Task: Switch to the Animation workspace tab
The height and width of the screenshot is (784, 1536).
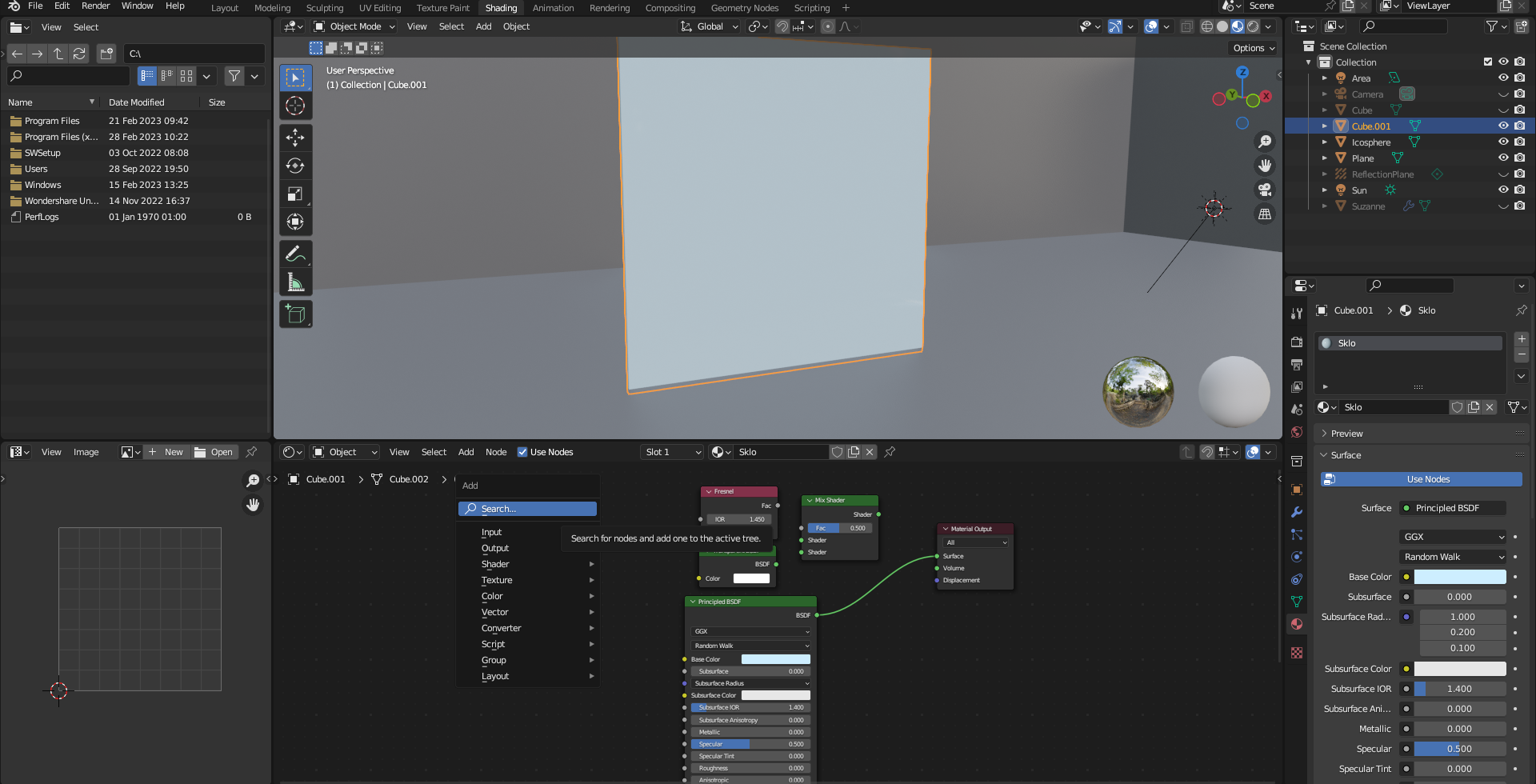Action: pos(553,8)
